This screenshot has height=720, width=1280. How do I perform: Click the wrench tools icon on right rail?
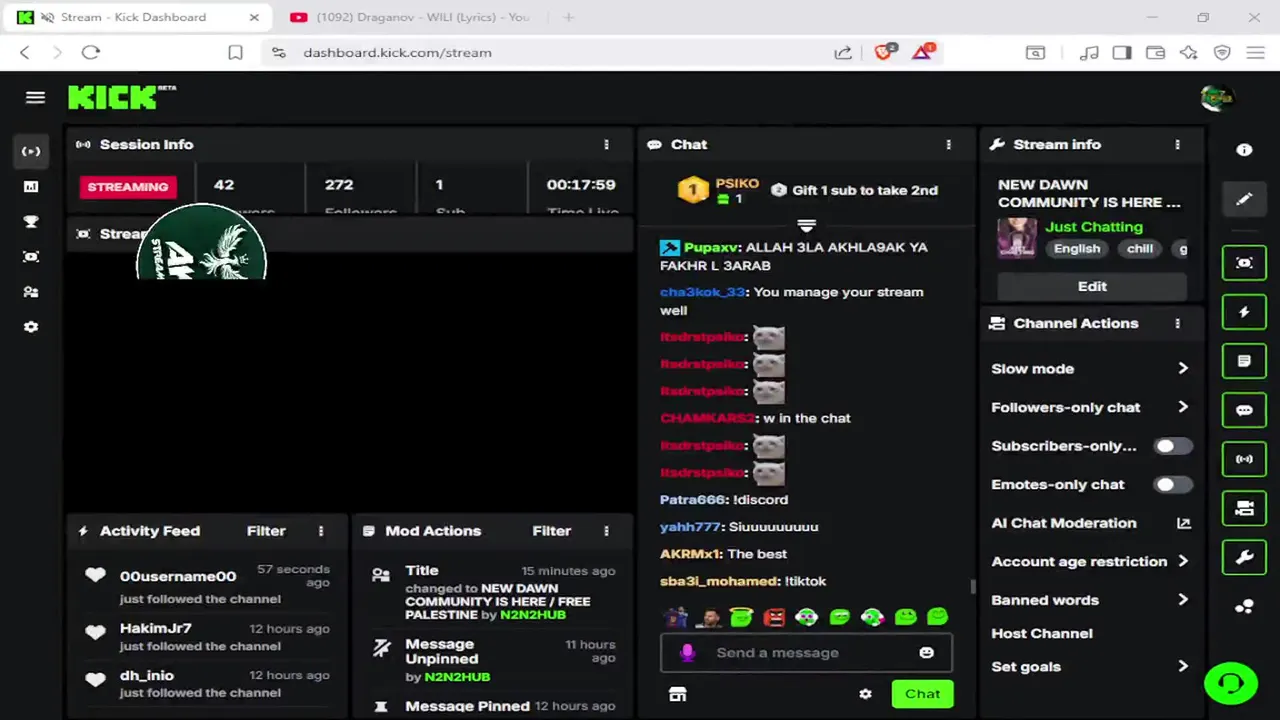point(1244,557)
